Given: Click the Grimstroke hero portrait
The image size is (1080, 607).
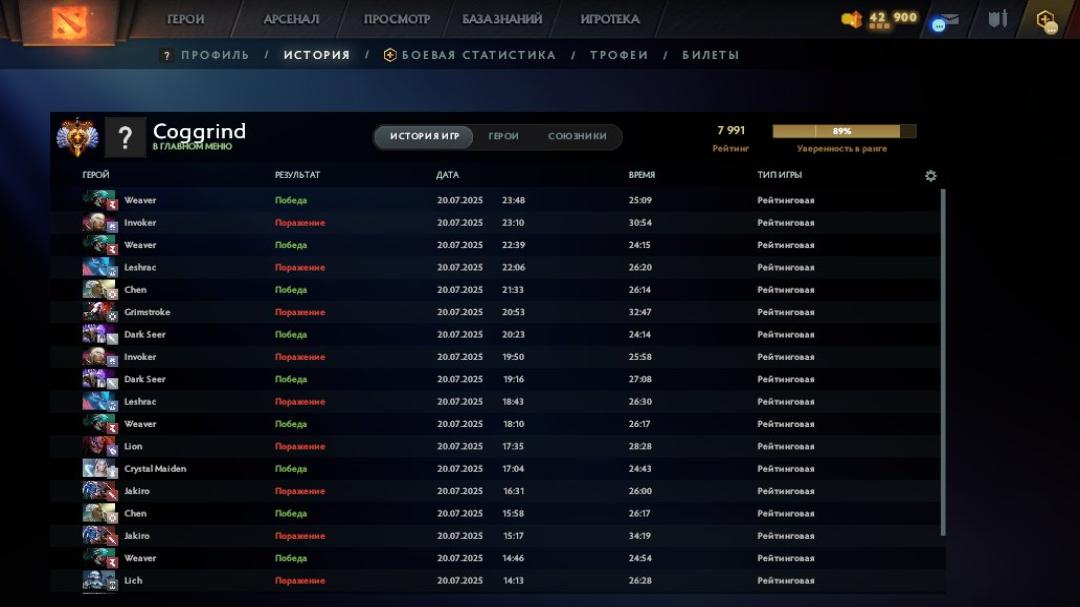Looking at the screenshot, I should coord(100,312).
